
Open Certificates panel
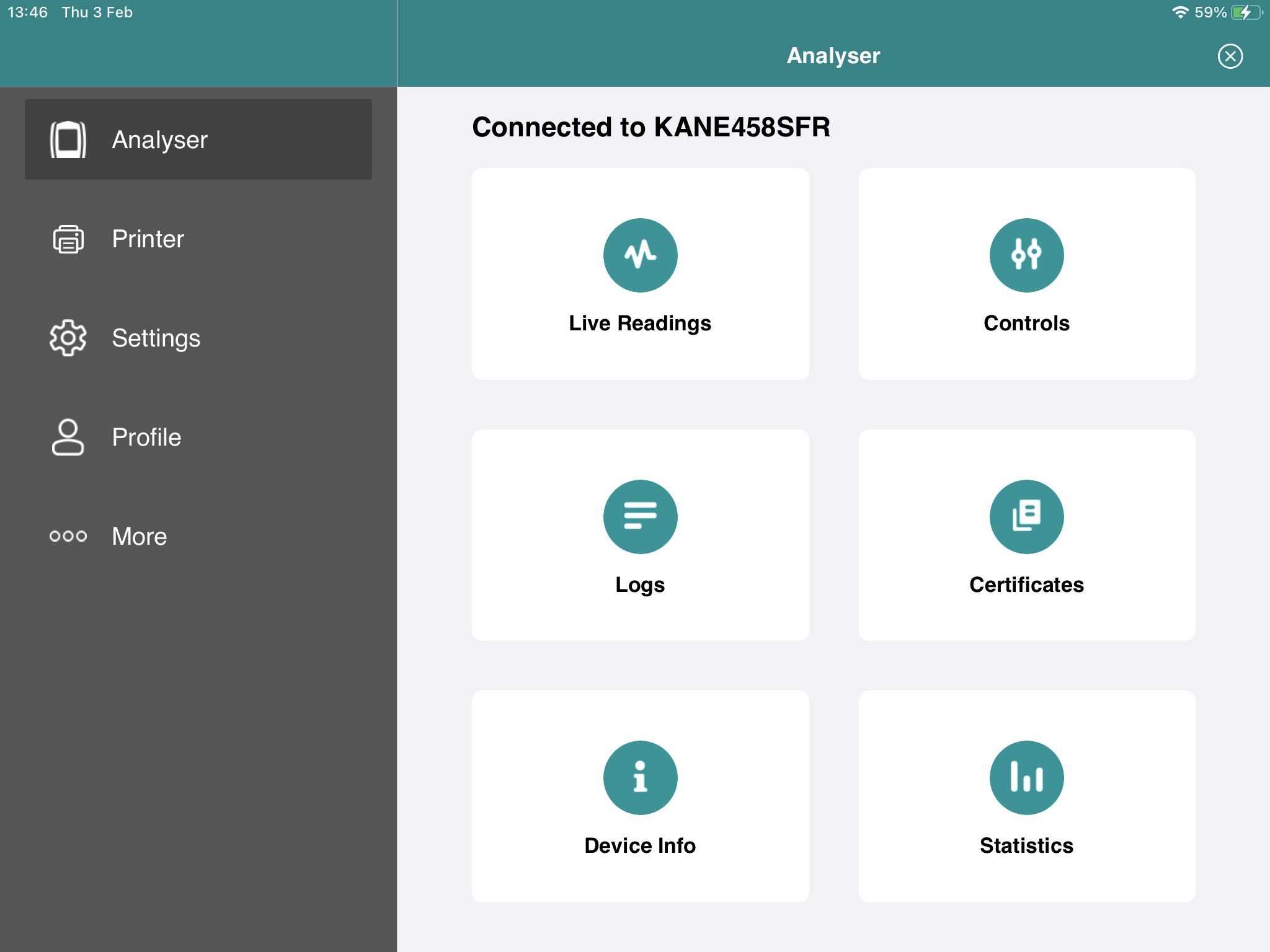pyautogui.click(x=1027, y=535)
